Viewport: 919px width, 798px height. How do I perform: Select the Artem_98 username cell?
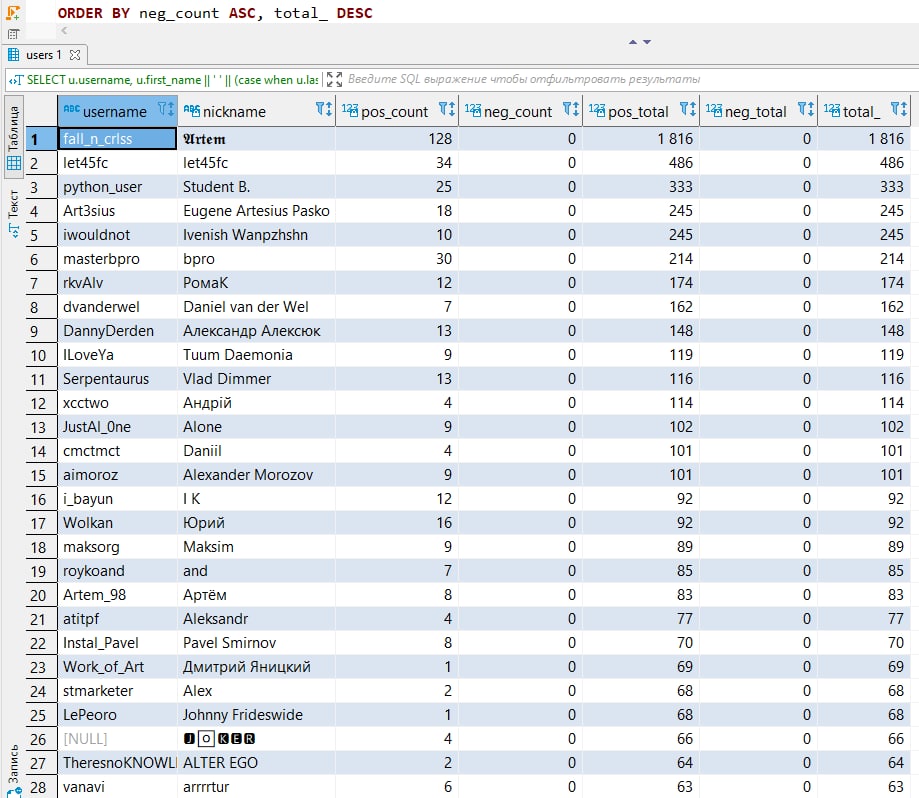[117, 595]
